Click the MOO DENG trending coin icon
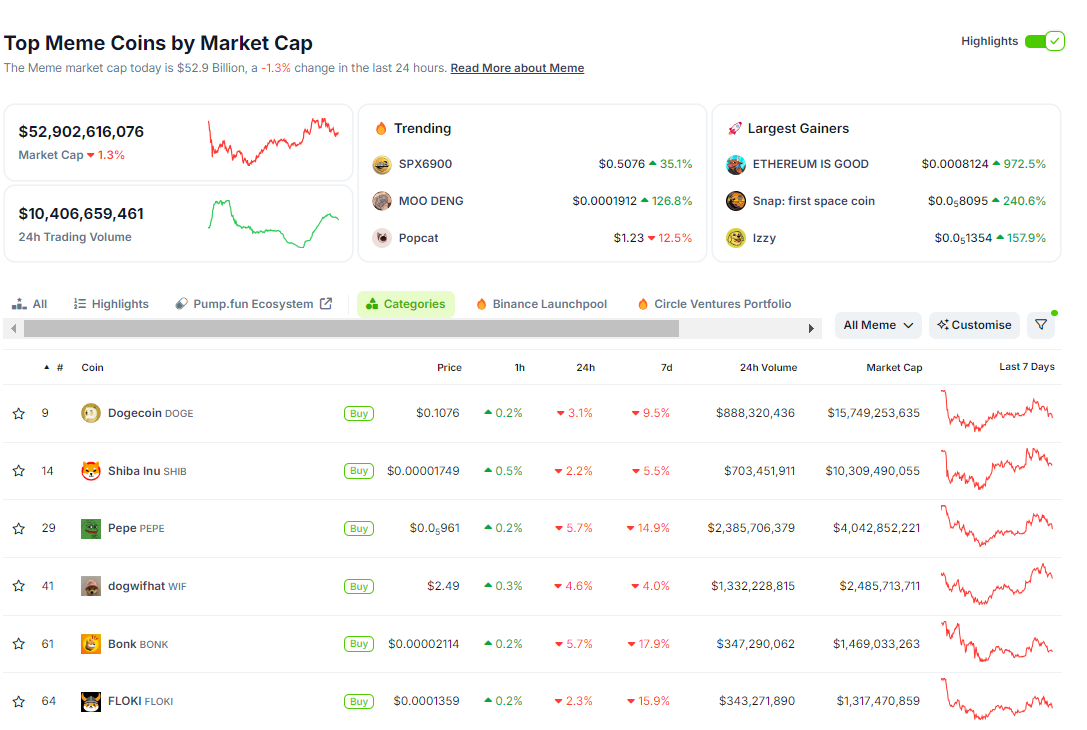Viewport: 1087px width, 730px height. (382, 201)
